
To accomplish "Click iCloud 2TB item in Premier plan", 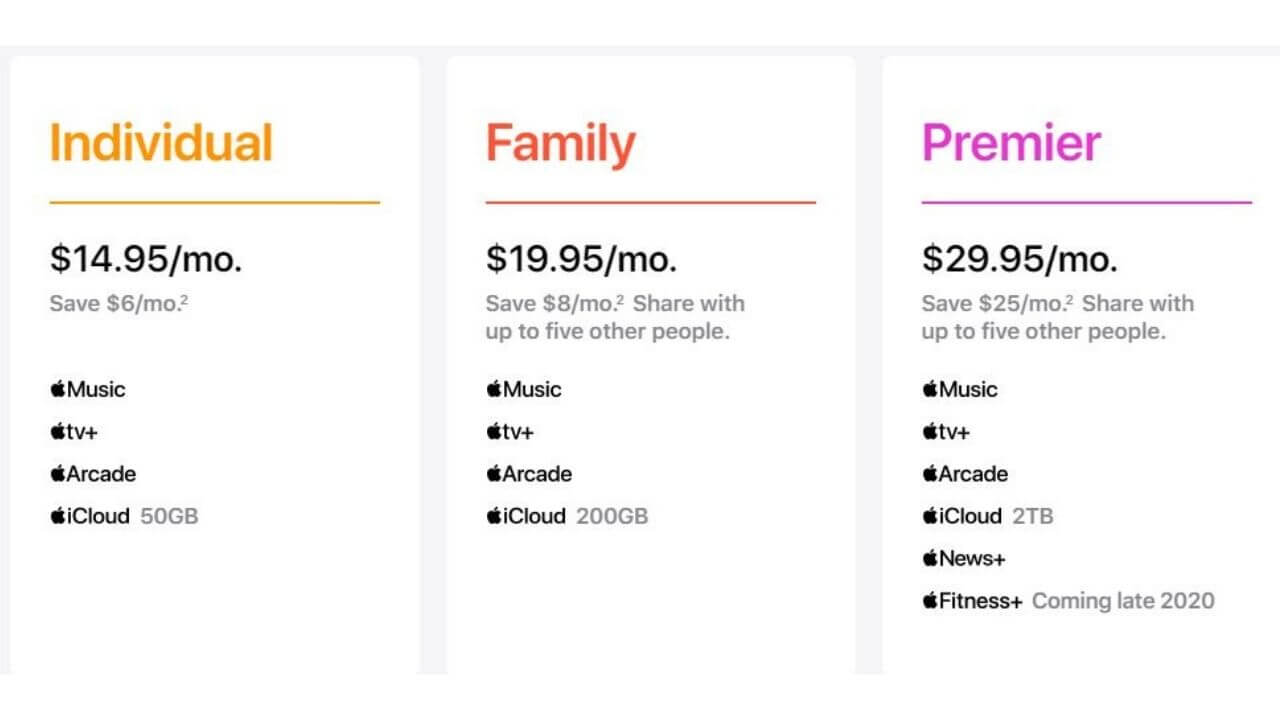I will (988, 516).
